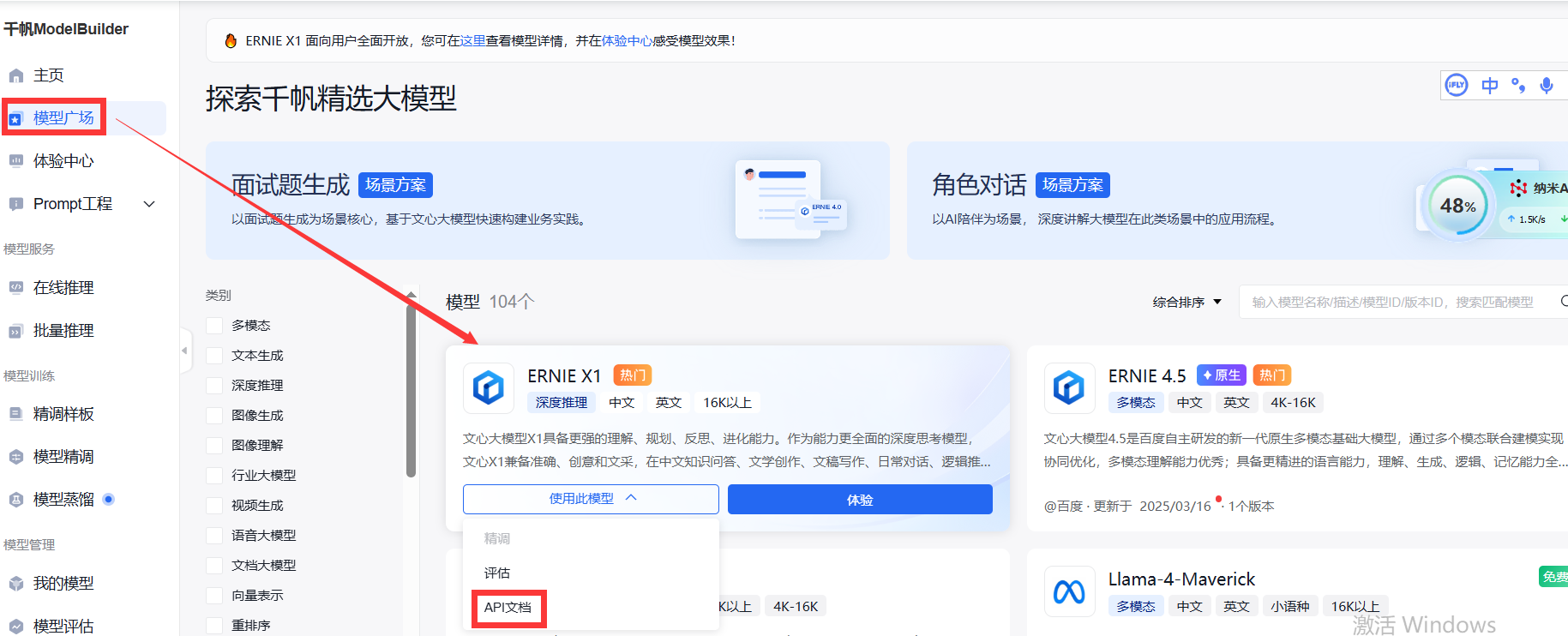This screenshot has width=1568, height=636.
Task: Click the ERNIE 4.5 model logo
Action: 1069,388
